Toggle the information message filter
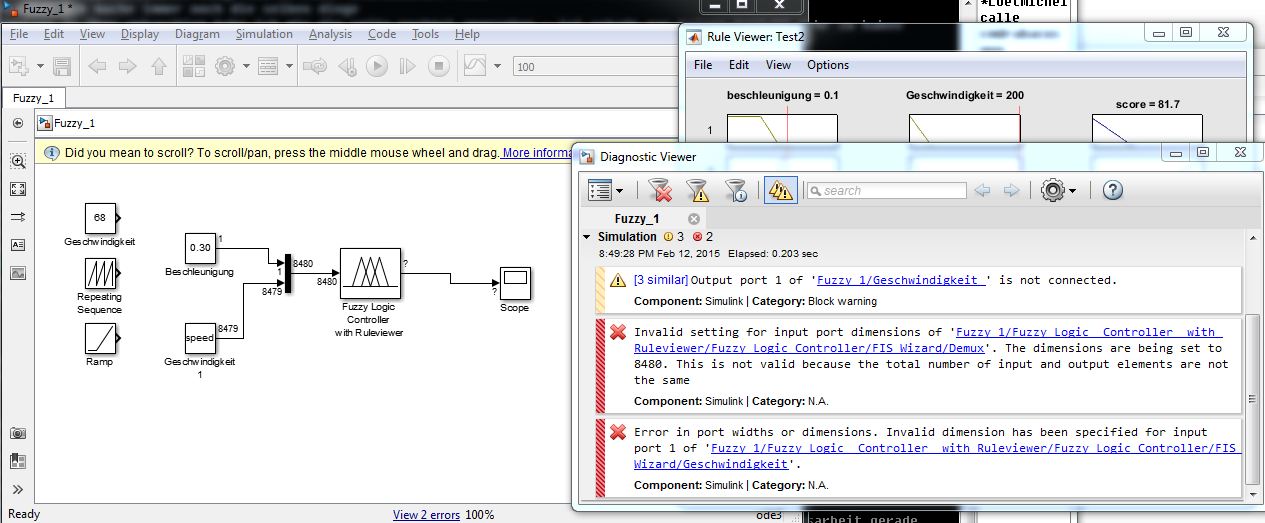 735,190
